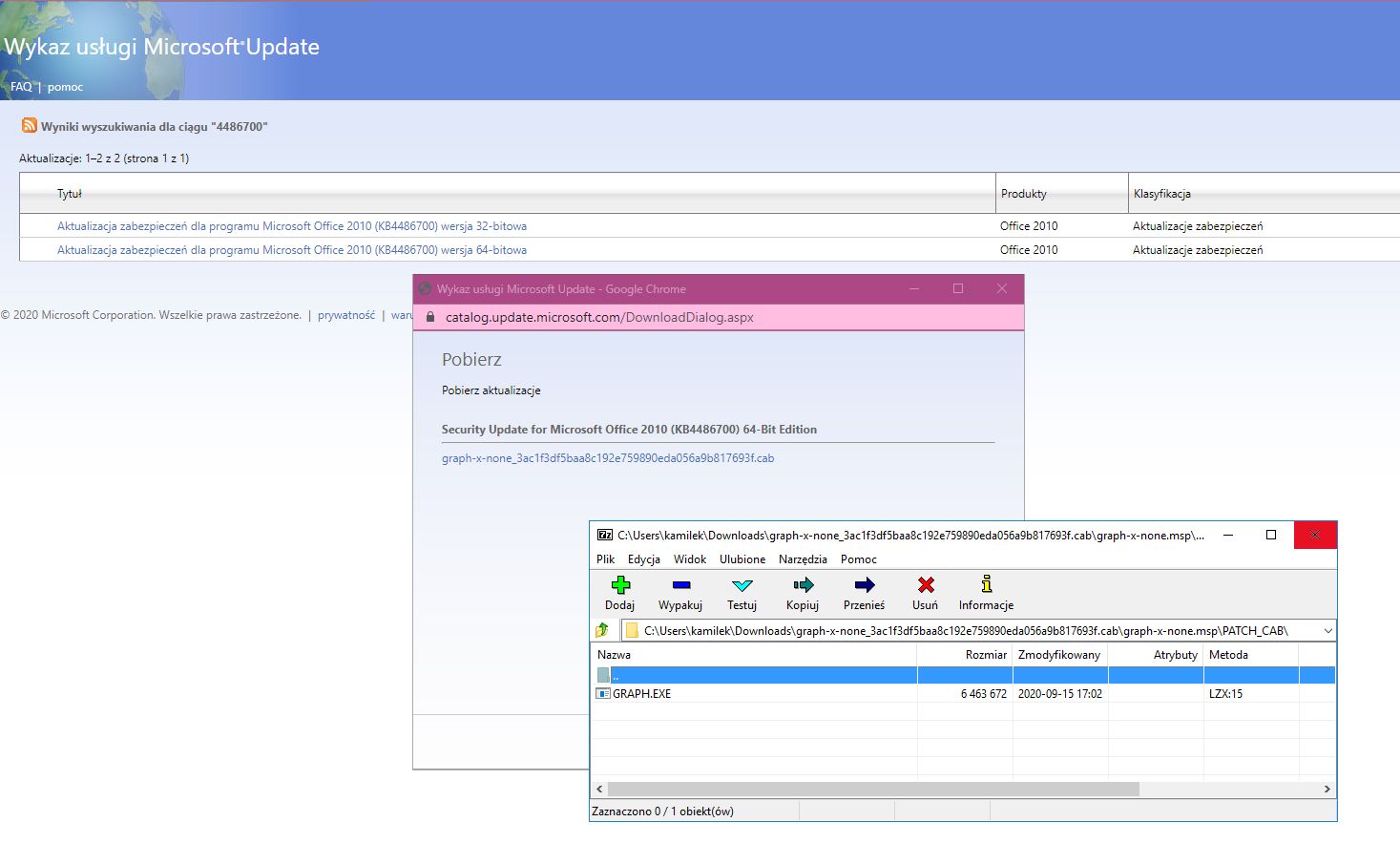Click the Wykaz usługi Microsoft Update title
Viewport: 1400px width, 843px height.
click(161, 47)
